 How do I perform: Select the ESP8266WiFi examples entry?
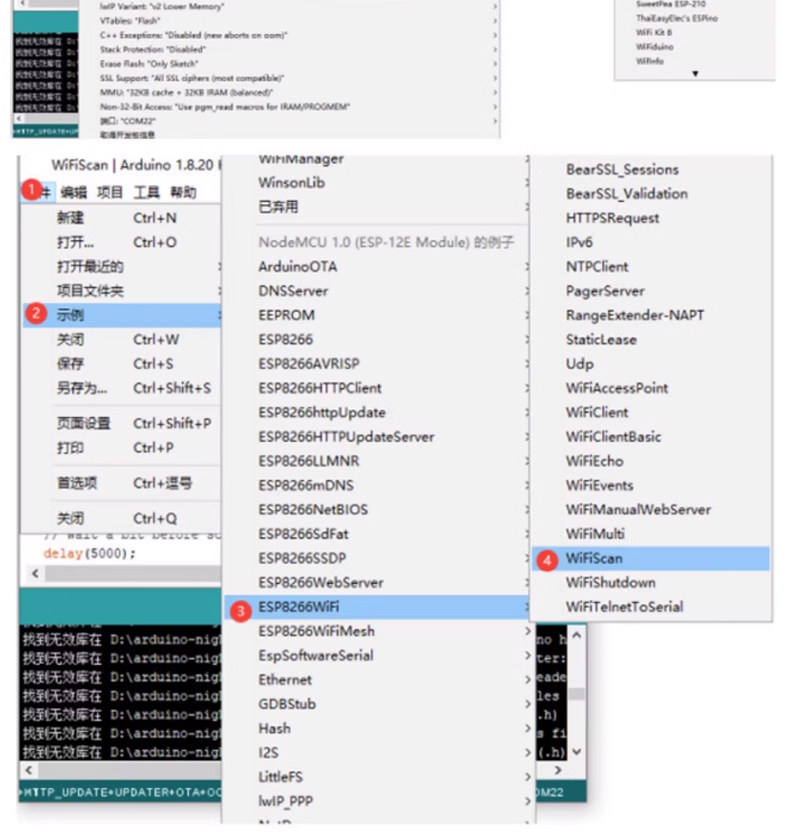377,607
